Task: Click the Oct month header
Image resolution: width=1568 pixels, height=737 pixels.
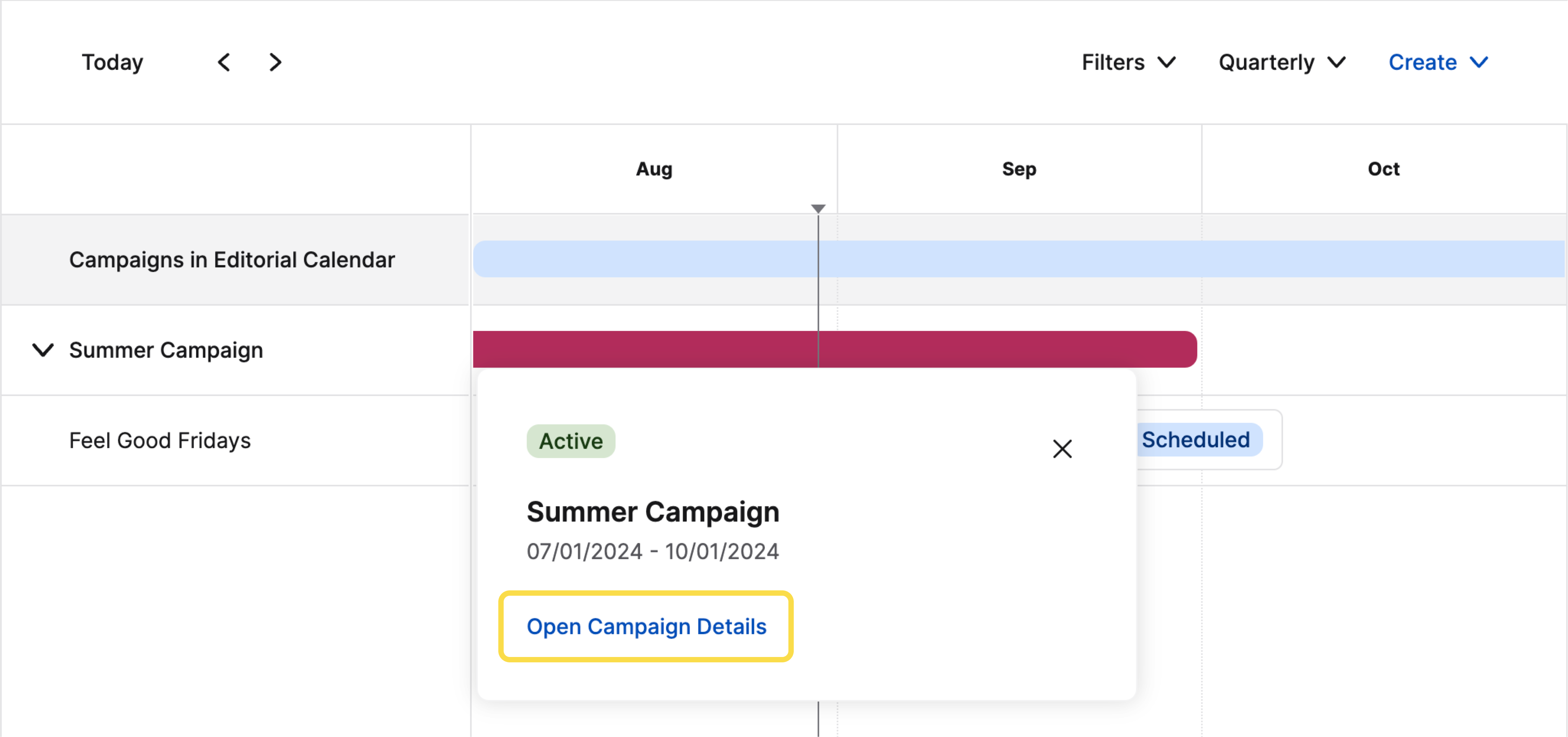Action: coord(1384,169)
